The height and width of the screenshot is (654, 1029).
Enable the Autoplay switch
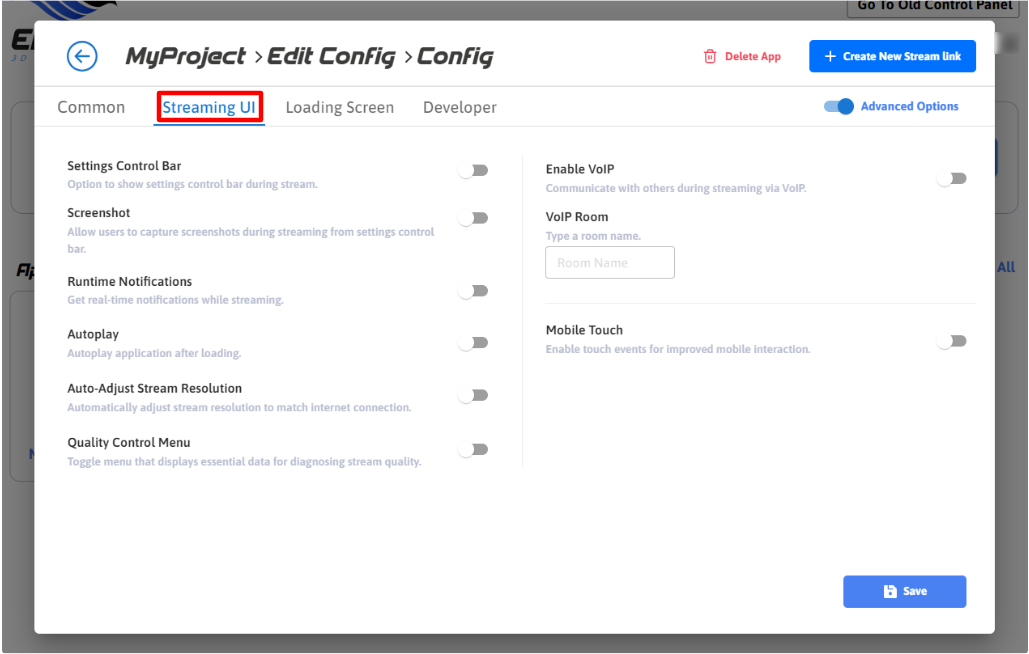473,343
